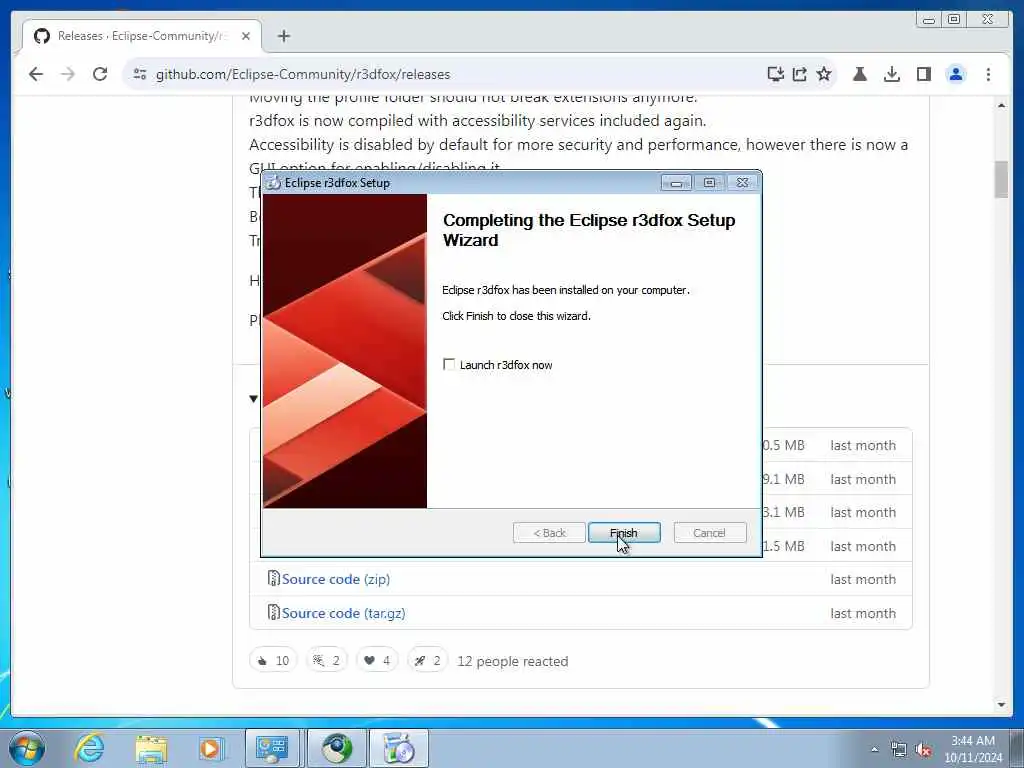Click the r3dfox setup installer taskbar icon

coord(399,748)
